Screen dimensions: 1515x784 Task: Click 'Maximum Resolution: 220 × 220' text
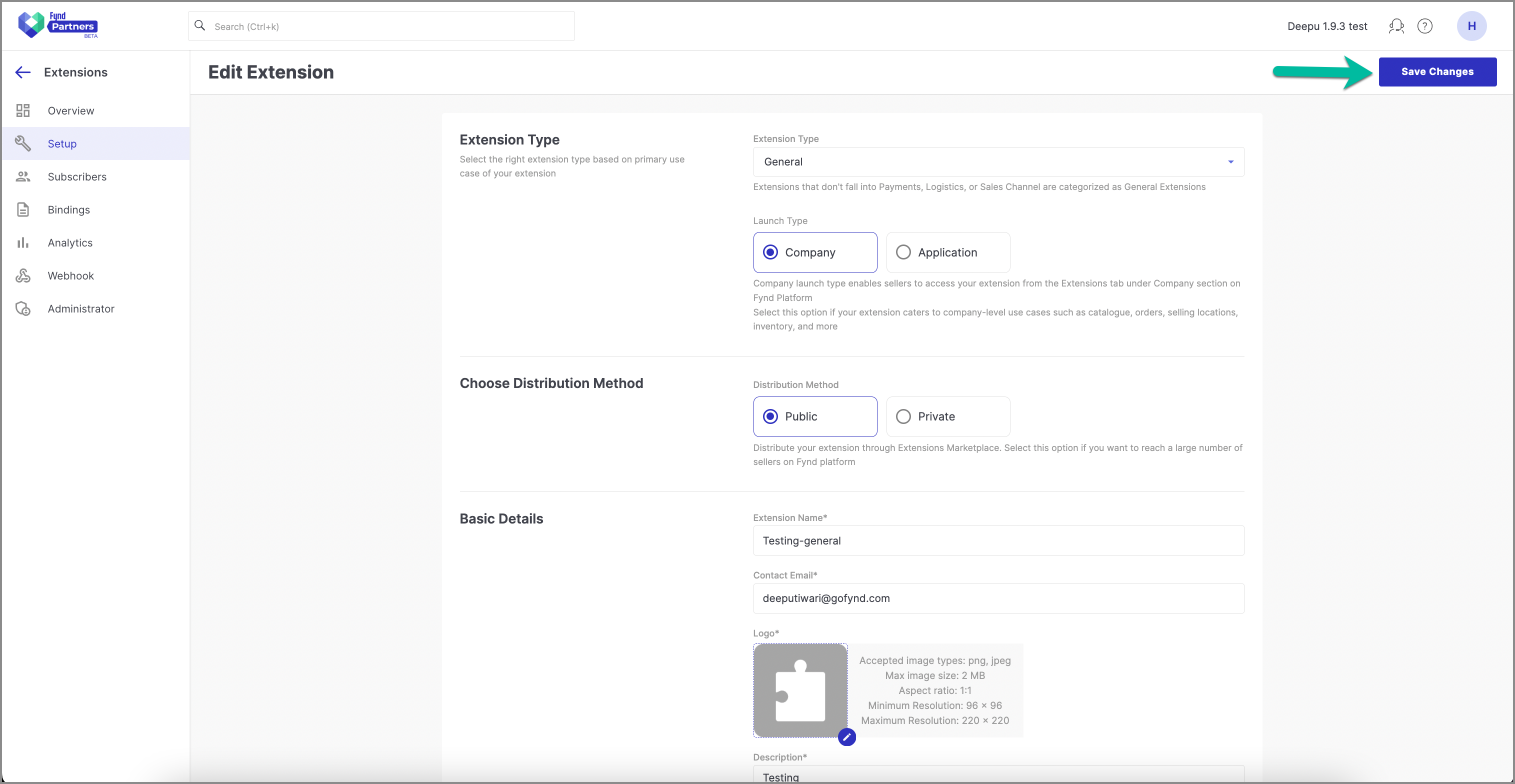935,720
